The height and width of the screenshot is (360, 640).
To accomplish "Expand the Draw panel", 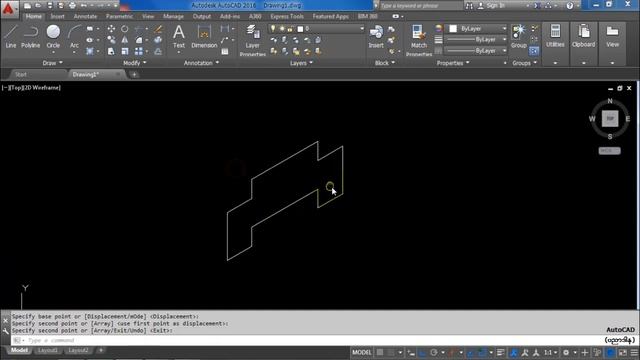I will [x=53, y=63].
